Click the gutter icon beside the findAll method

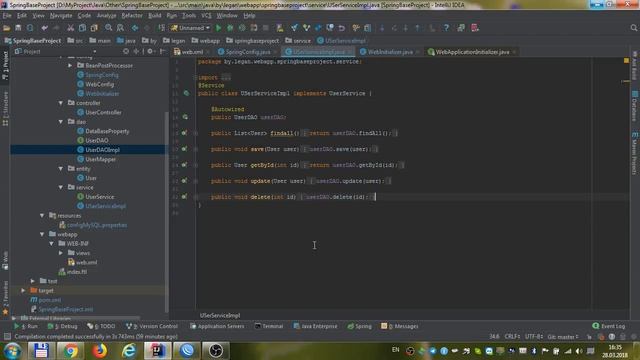[184, 133]
